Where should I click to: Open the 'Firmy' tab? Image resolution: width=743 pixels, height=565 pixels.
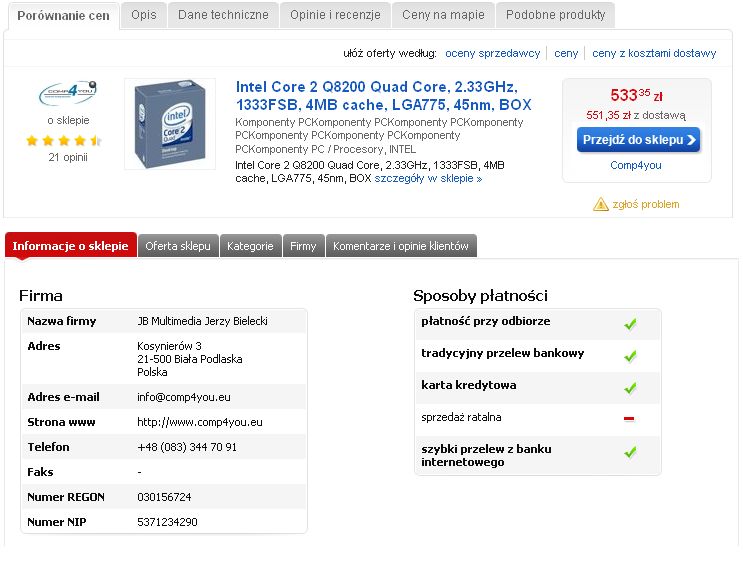(x=303, y=246)
